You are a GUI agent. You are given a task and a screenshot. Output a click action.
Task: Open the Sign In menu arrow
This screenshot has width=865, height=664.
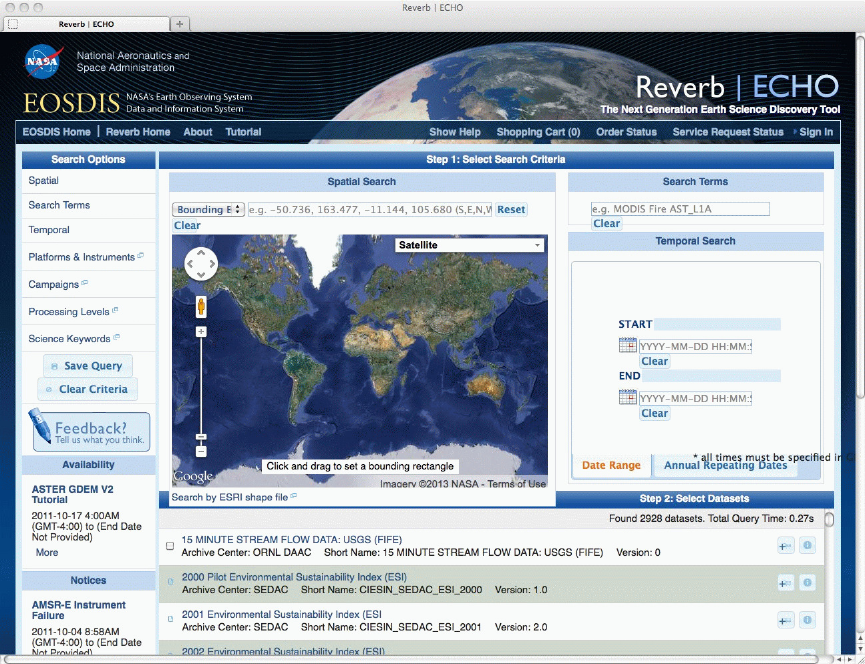click(x=795, y=132)
